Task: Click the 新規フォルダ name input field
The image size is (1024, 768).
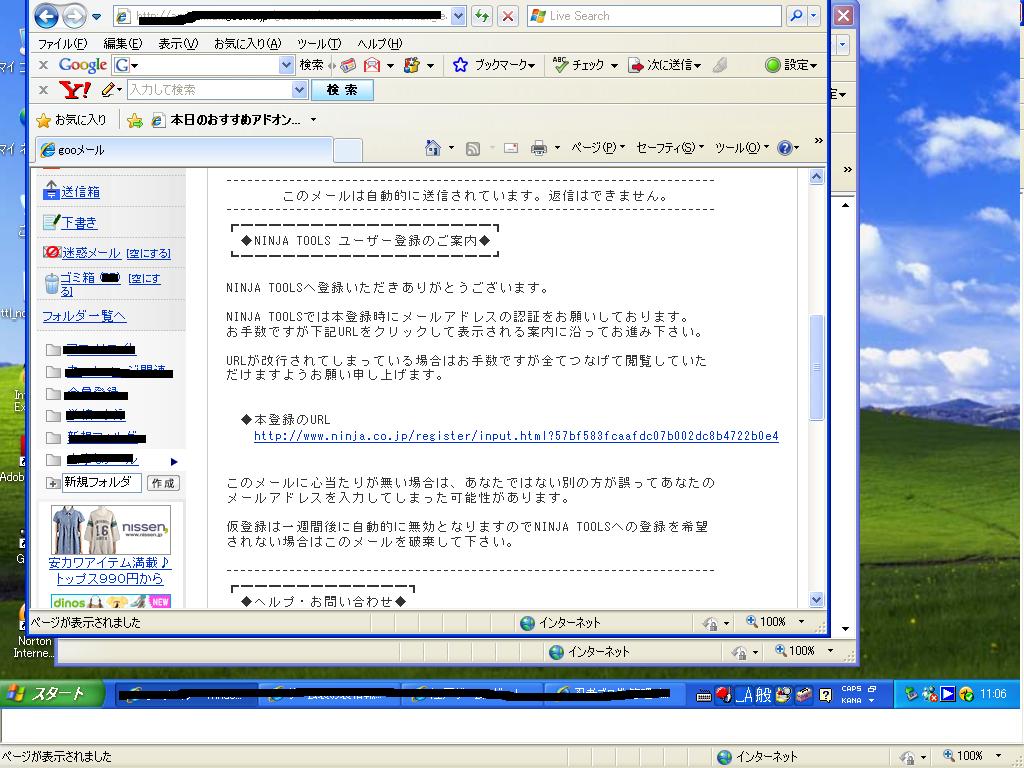Action: click(101, 483)
